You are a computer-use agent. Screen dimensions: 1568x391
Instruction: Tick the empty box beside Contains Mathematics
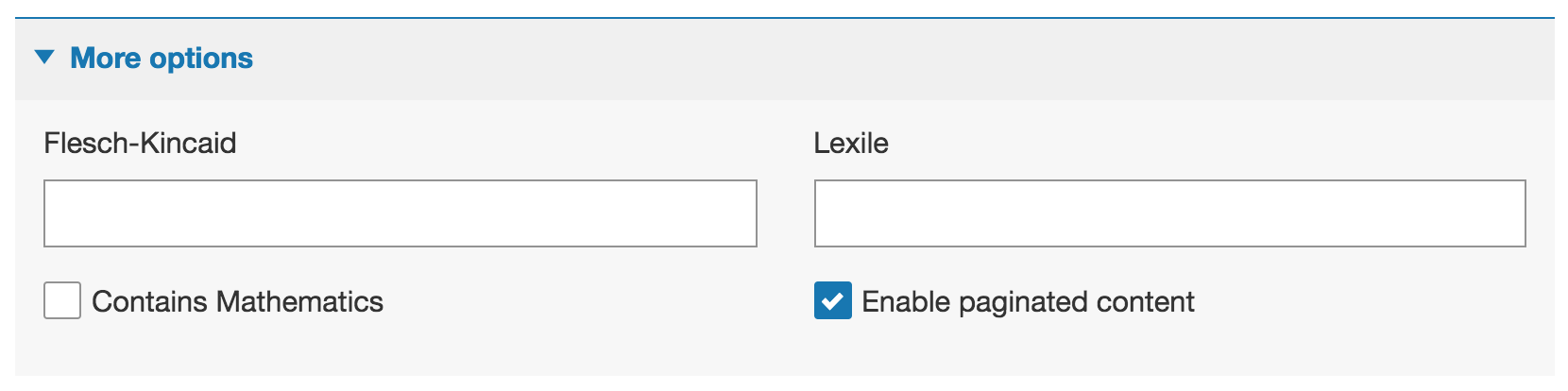click(x=62, y=301)
